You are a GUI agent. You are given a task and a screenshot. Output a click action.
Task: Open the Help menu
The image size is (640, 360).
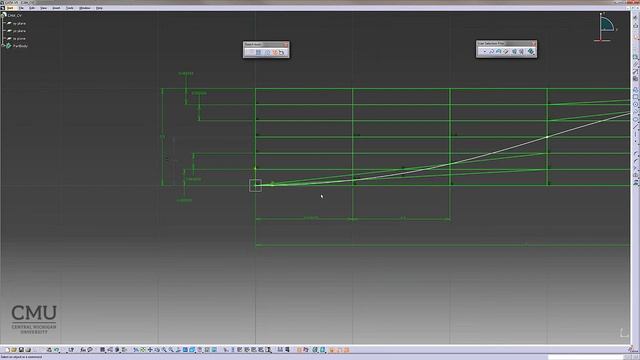(x=99, y=8)
